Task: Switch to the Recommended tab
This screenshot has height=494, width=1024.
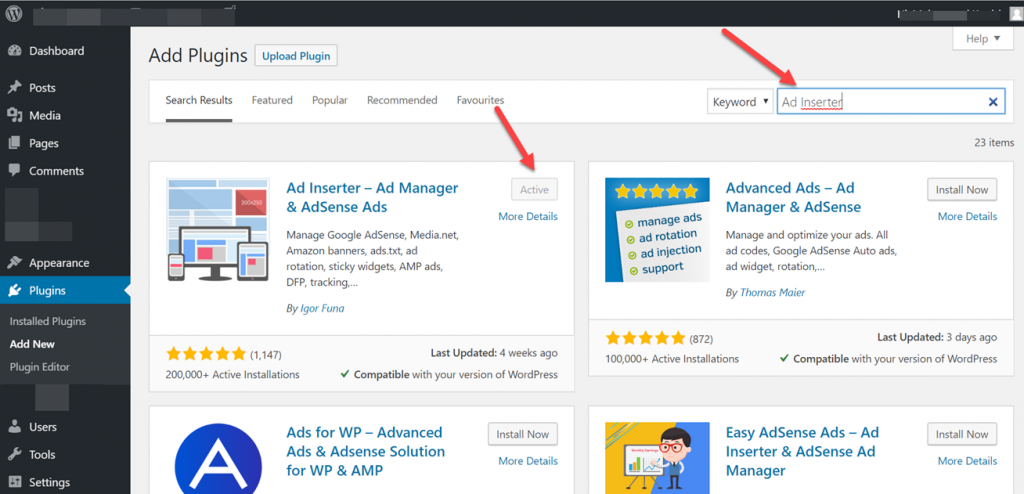Action: click(x=402, y=101)
